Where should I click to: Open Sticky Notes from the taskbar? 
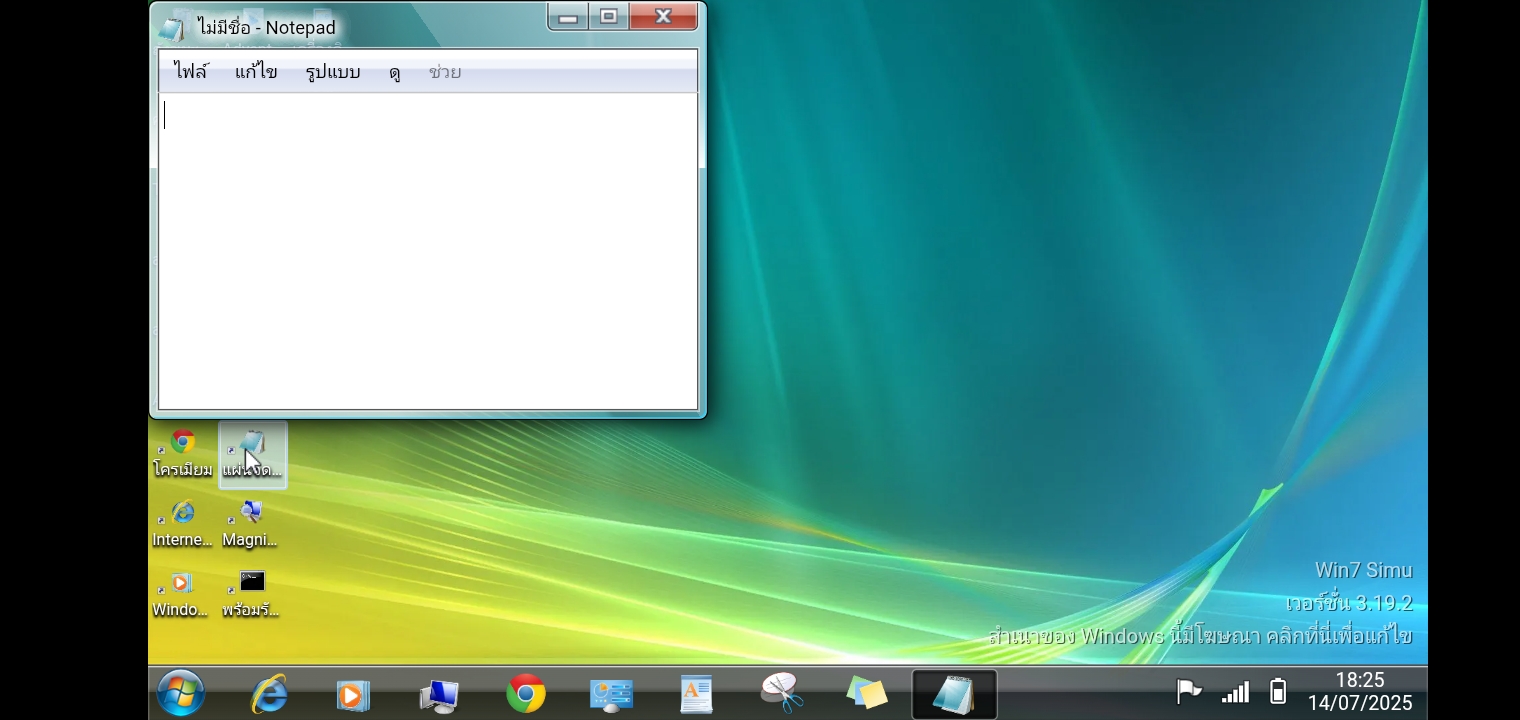click(x=867, y=693)
